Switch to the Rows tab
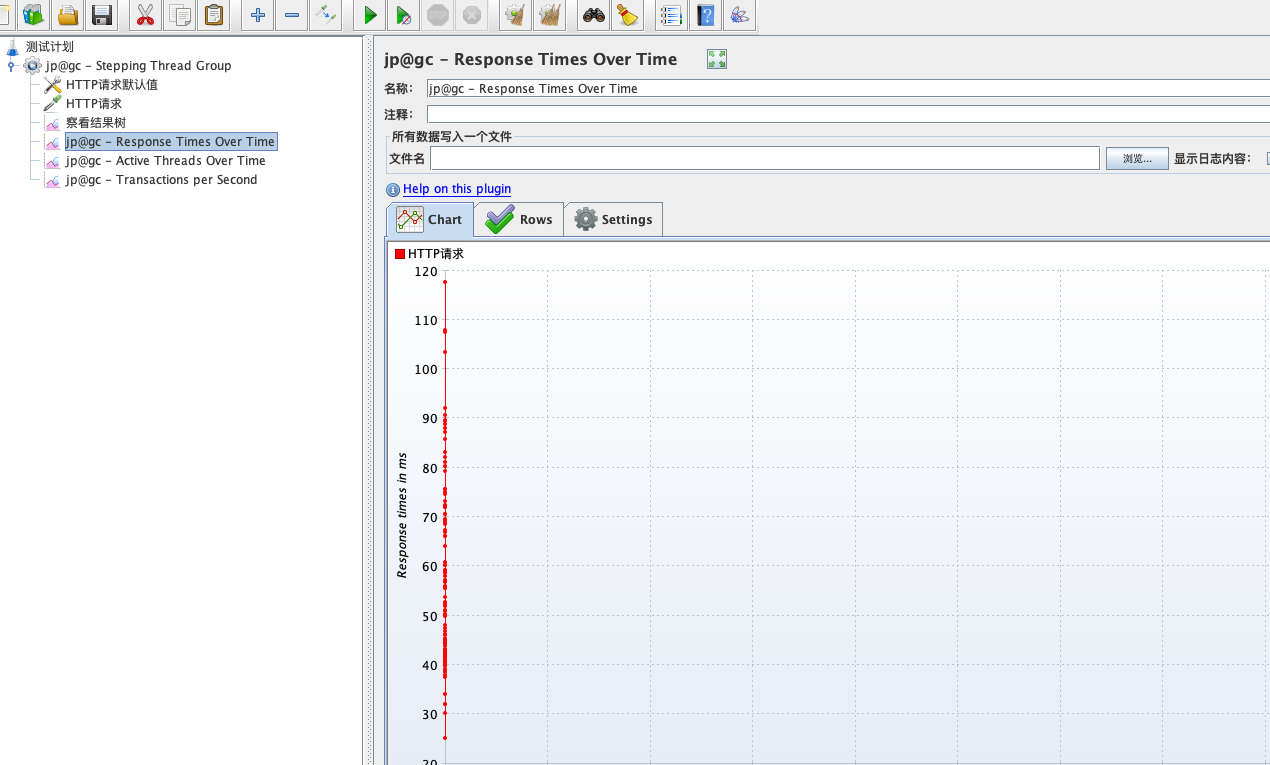The height and width of the screenshot is (765, 1270). click(518, 220)
